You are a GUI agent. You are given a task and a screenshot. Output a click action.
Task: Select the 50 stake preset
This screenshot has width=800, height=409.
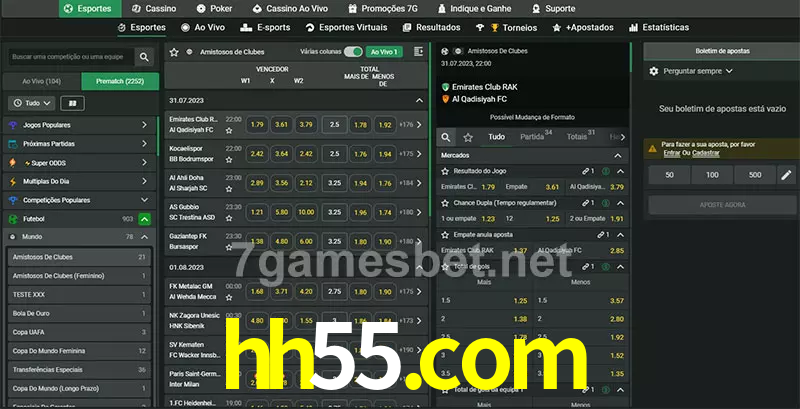pos(669,175)
